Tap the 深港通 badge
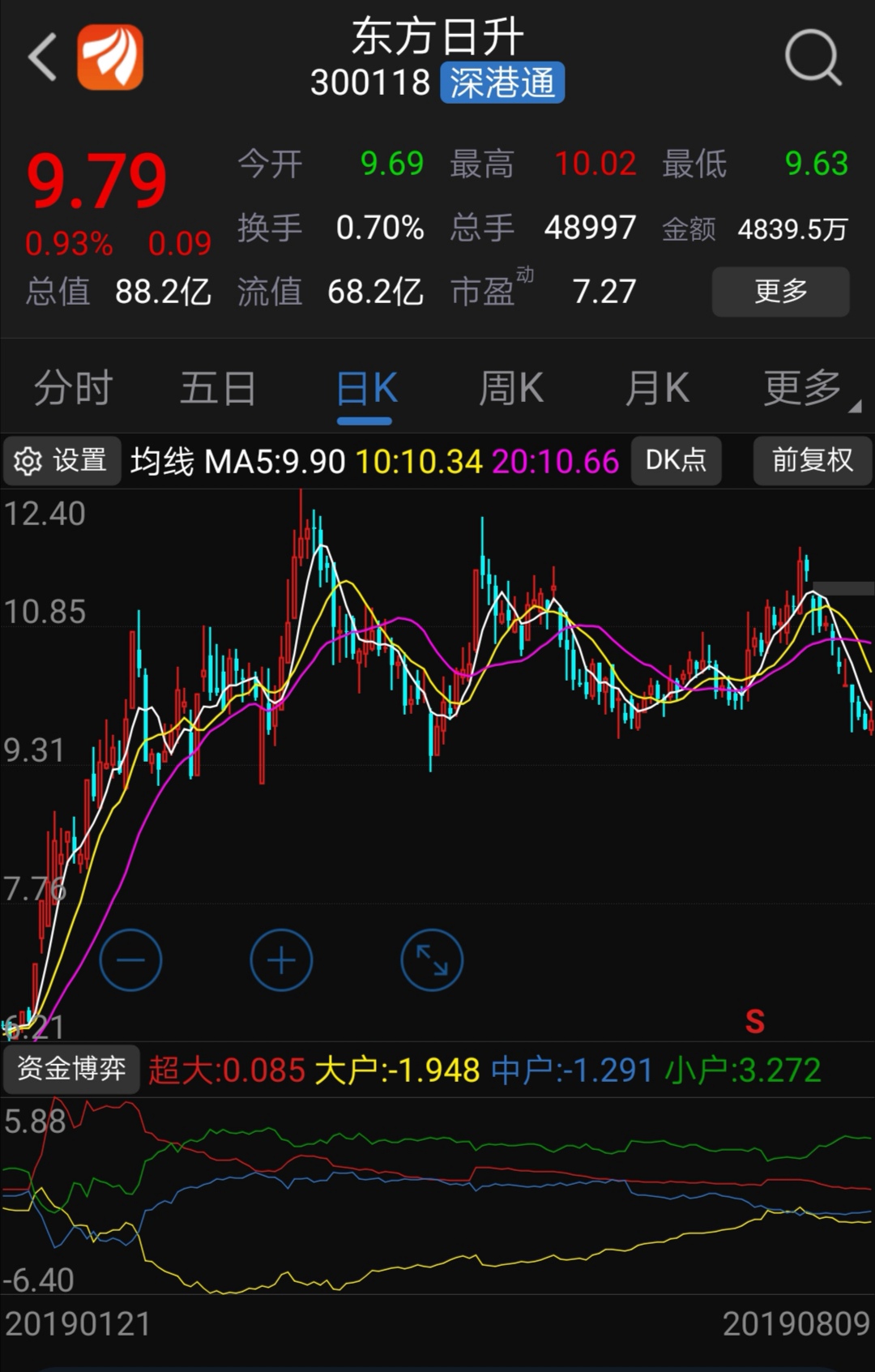The height and width of the screenshot is (1372, 875). 502,83
